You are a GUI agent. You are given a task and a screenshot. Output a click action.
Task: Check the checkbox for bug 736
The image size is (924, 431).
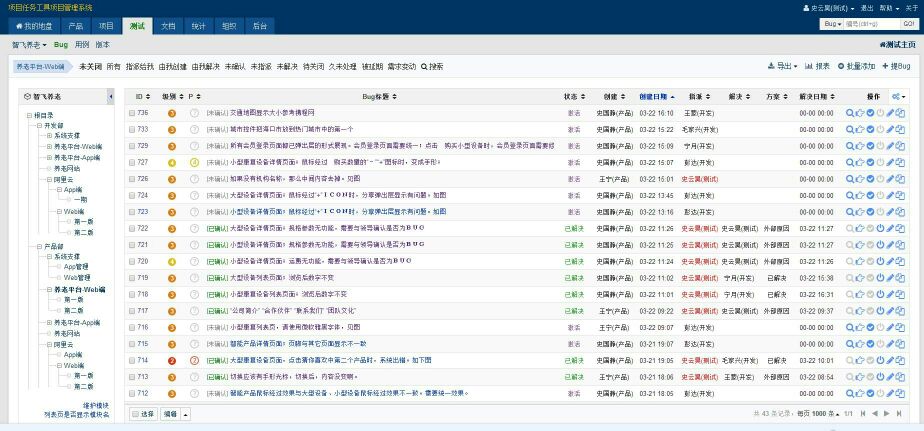pyautogui.click(x=132, y=113)
